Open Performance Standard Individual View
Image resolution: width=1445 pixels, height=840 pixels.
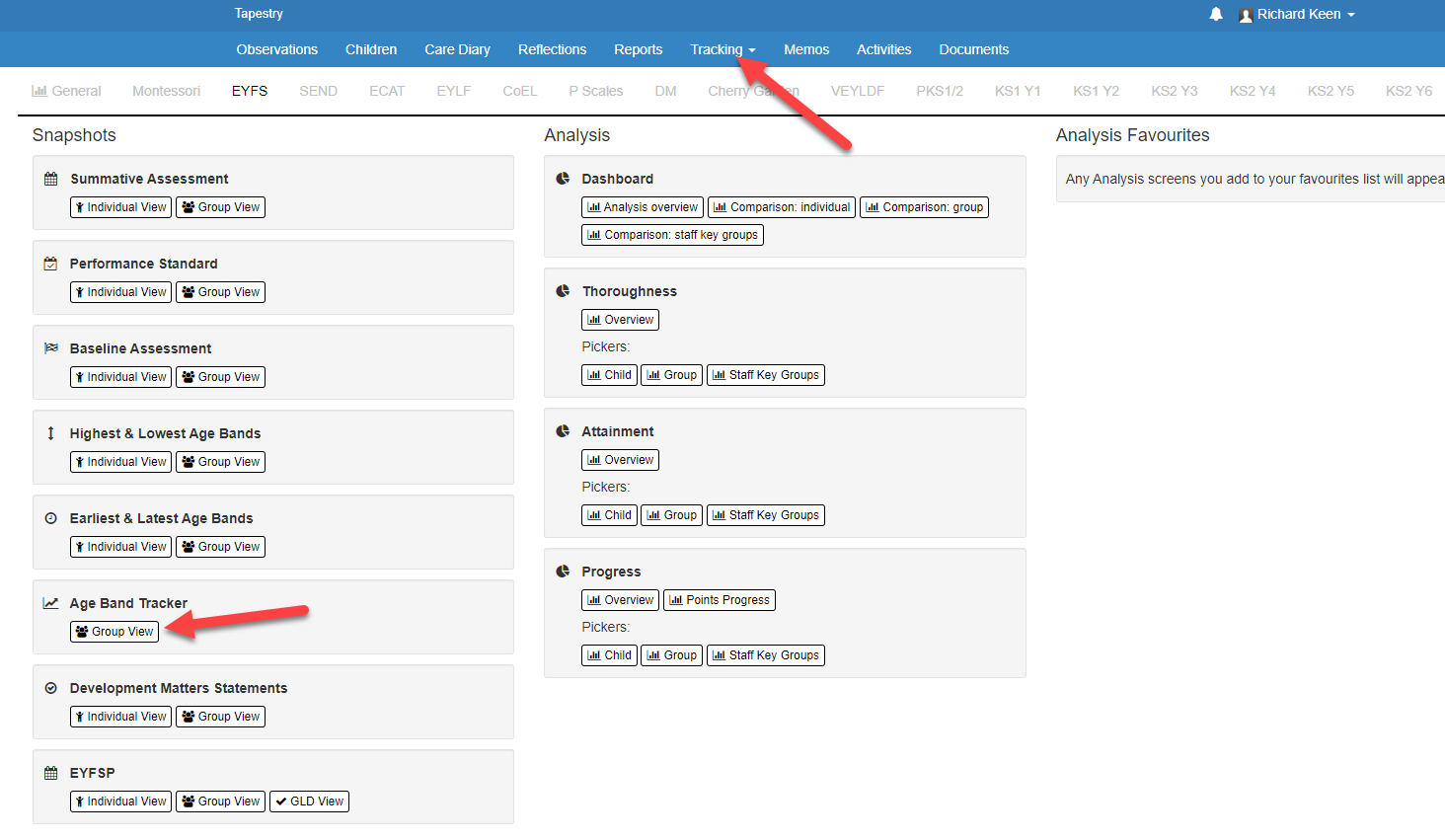pyautogui.click(x=121, y=292)
